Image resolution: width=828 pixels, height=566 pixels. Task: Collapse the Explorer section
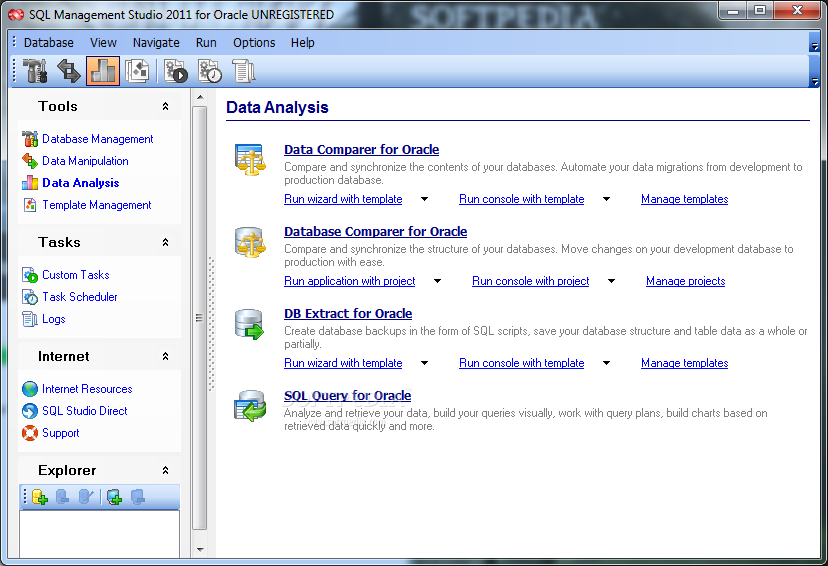(165, 470)
